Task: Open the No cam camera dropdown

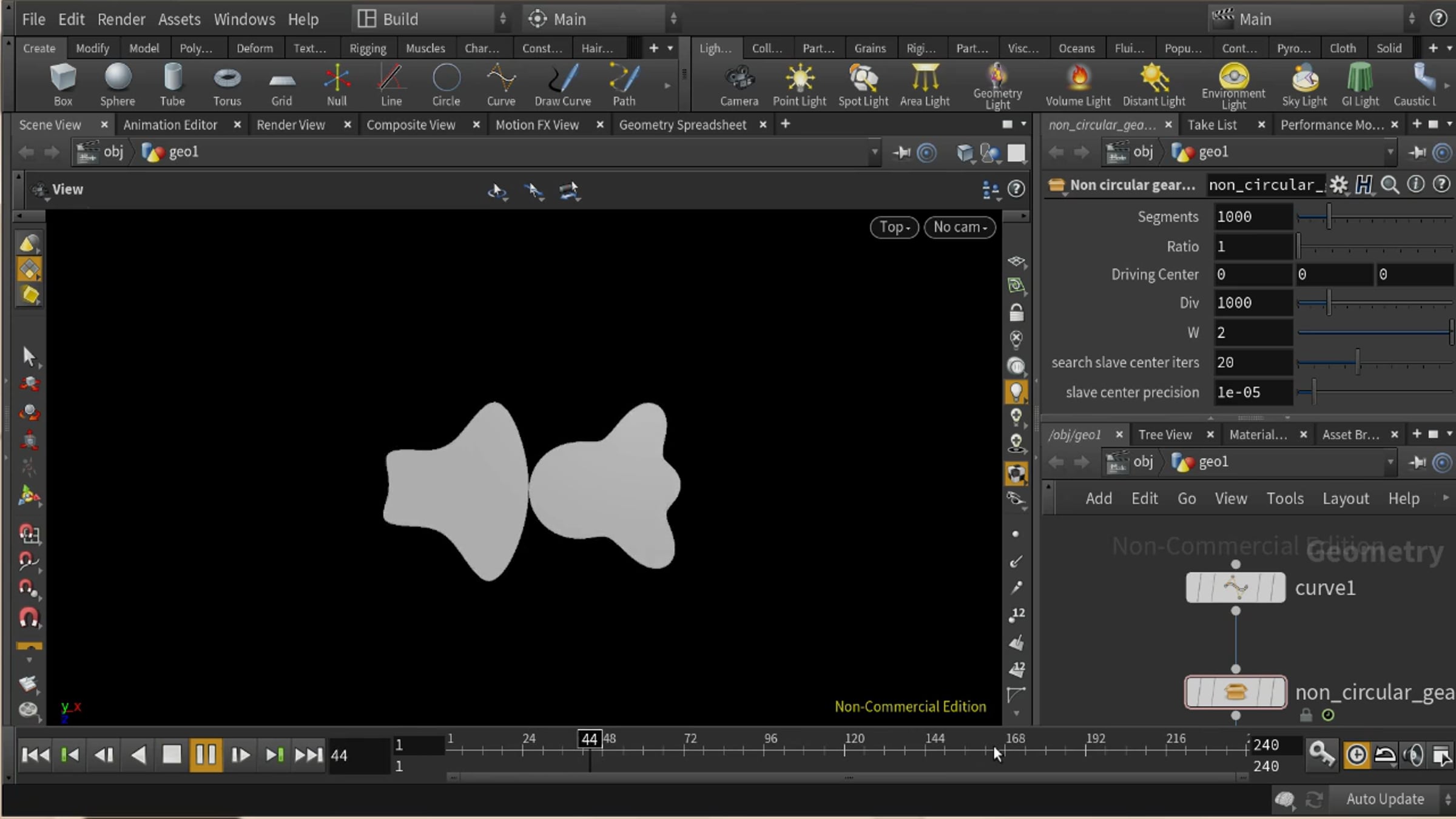Action: [x=960, y=227]
